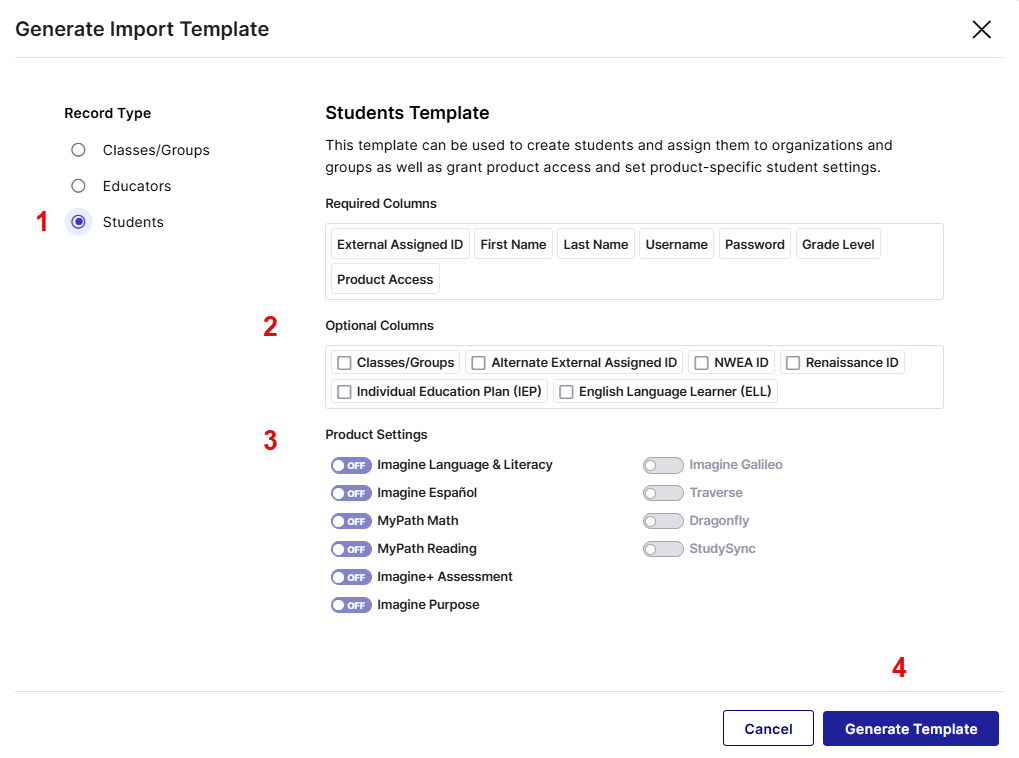Select the Classes/Groups record type
1019x758 pixels.
[78, 150]
